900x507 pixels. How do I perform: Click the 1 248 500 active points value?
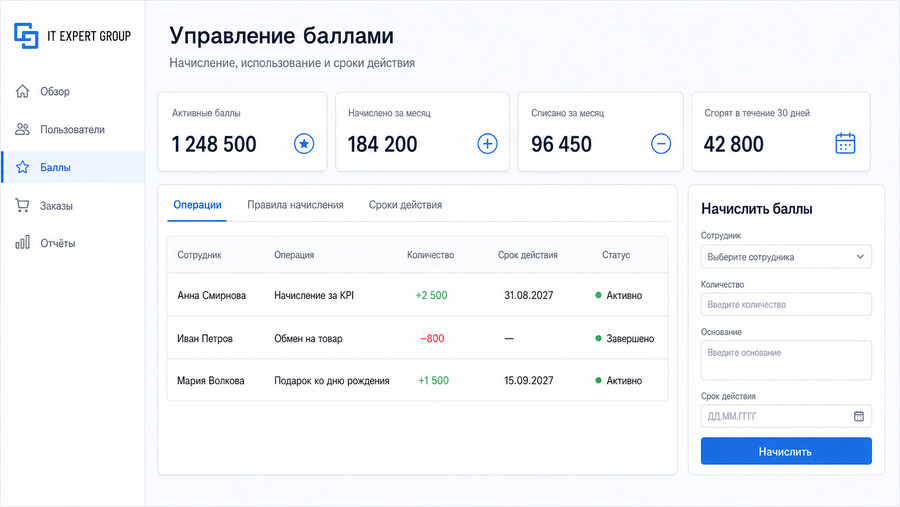point(214,144)
